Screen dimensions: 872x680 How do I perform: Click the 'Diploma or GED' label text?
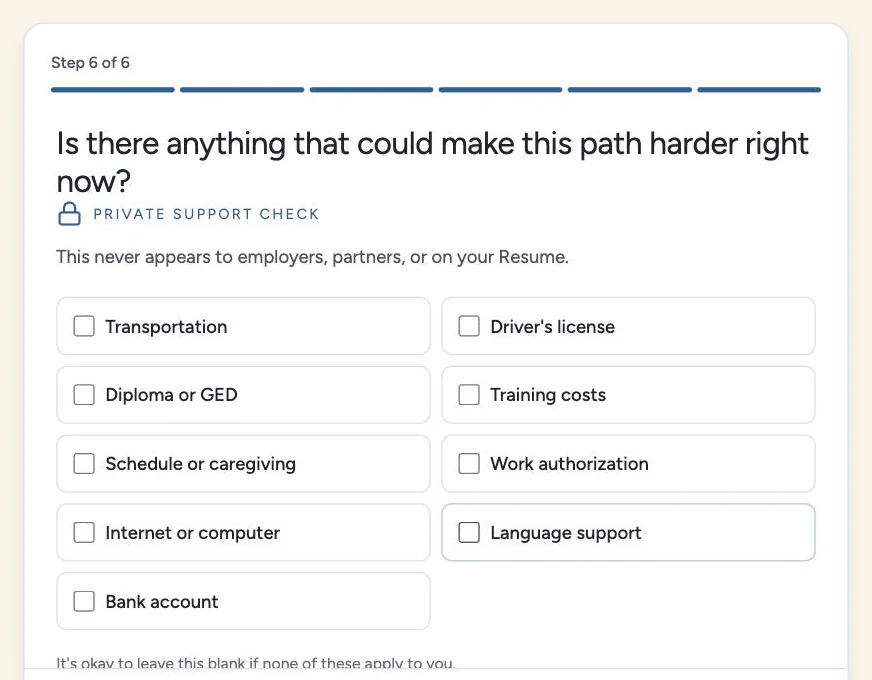pyautogui.click(x=172, y=395)
